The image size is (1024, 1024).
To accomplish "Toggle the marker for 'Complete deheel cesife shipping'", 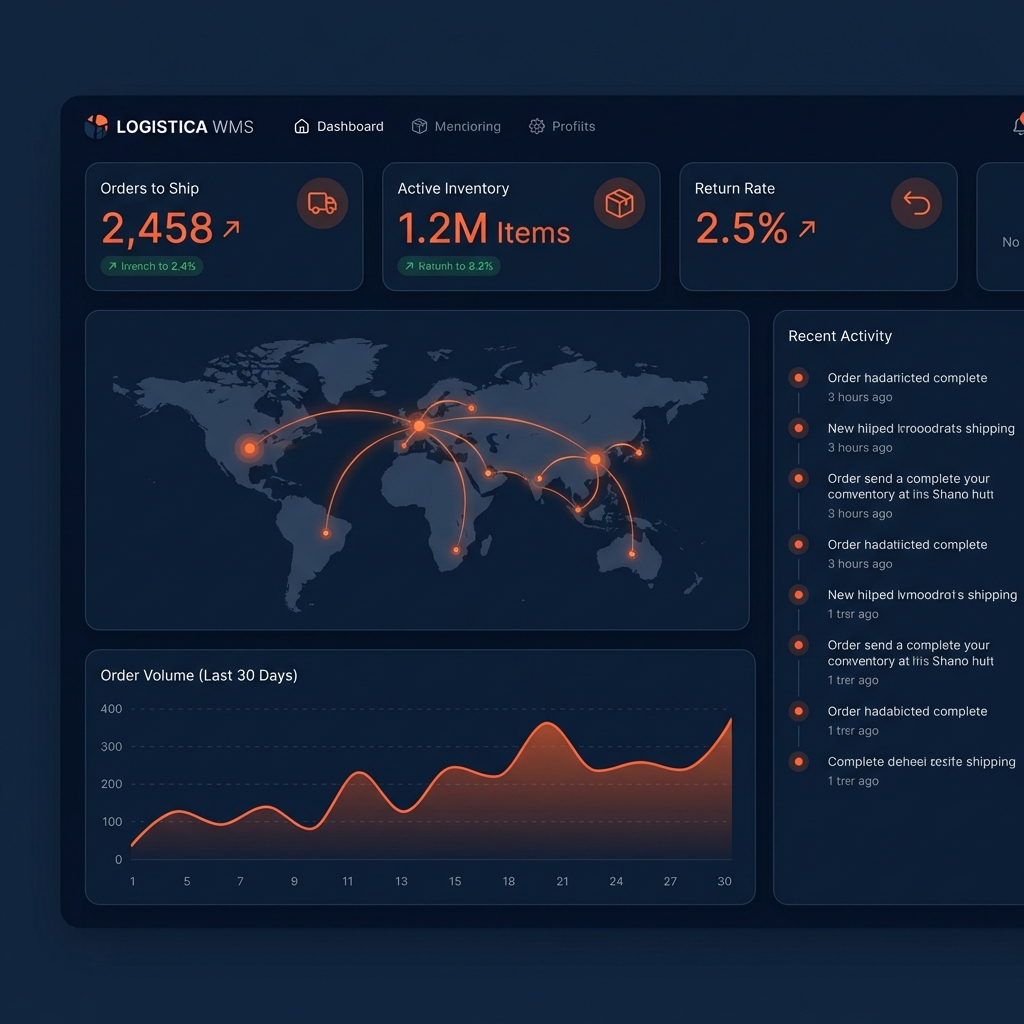I will coord(798,761).
